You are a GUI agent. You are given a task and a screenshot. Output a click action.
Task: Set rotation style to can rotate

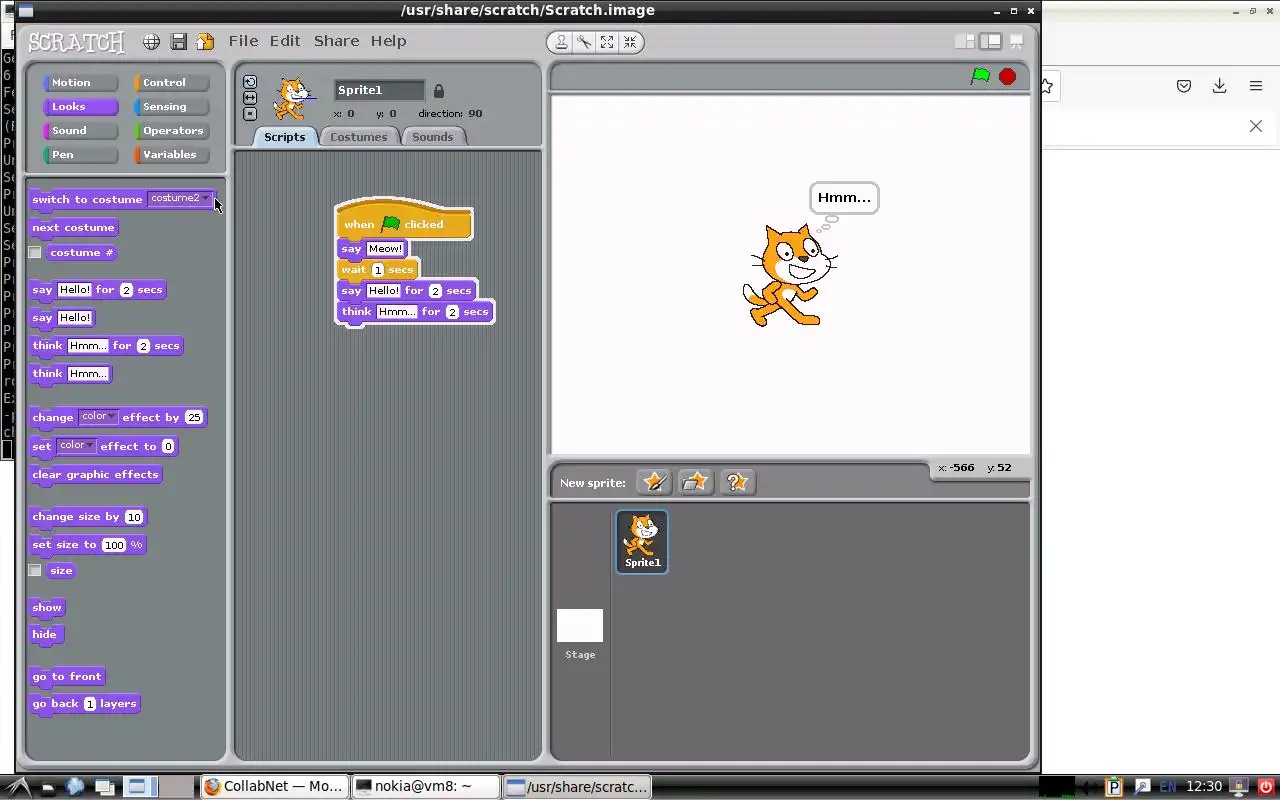[250, 82]
